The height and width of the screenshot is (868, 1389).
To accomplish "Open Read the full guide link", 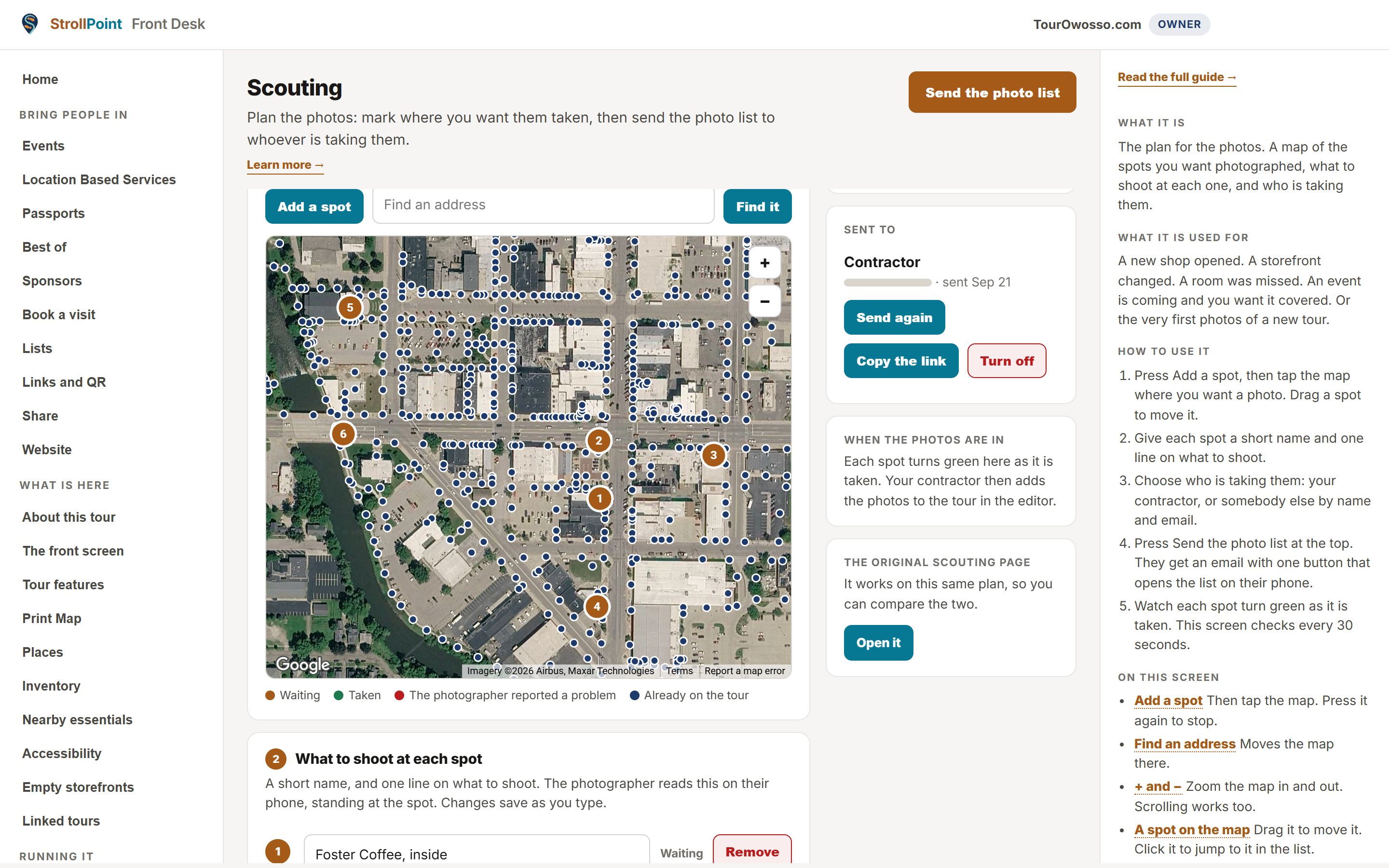I will tap(1177, 78).
